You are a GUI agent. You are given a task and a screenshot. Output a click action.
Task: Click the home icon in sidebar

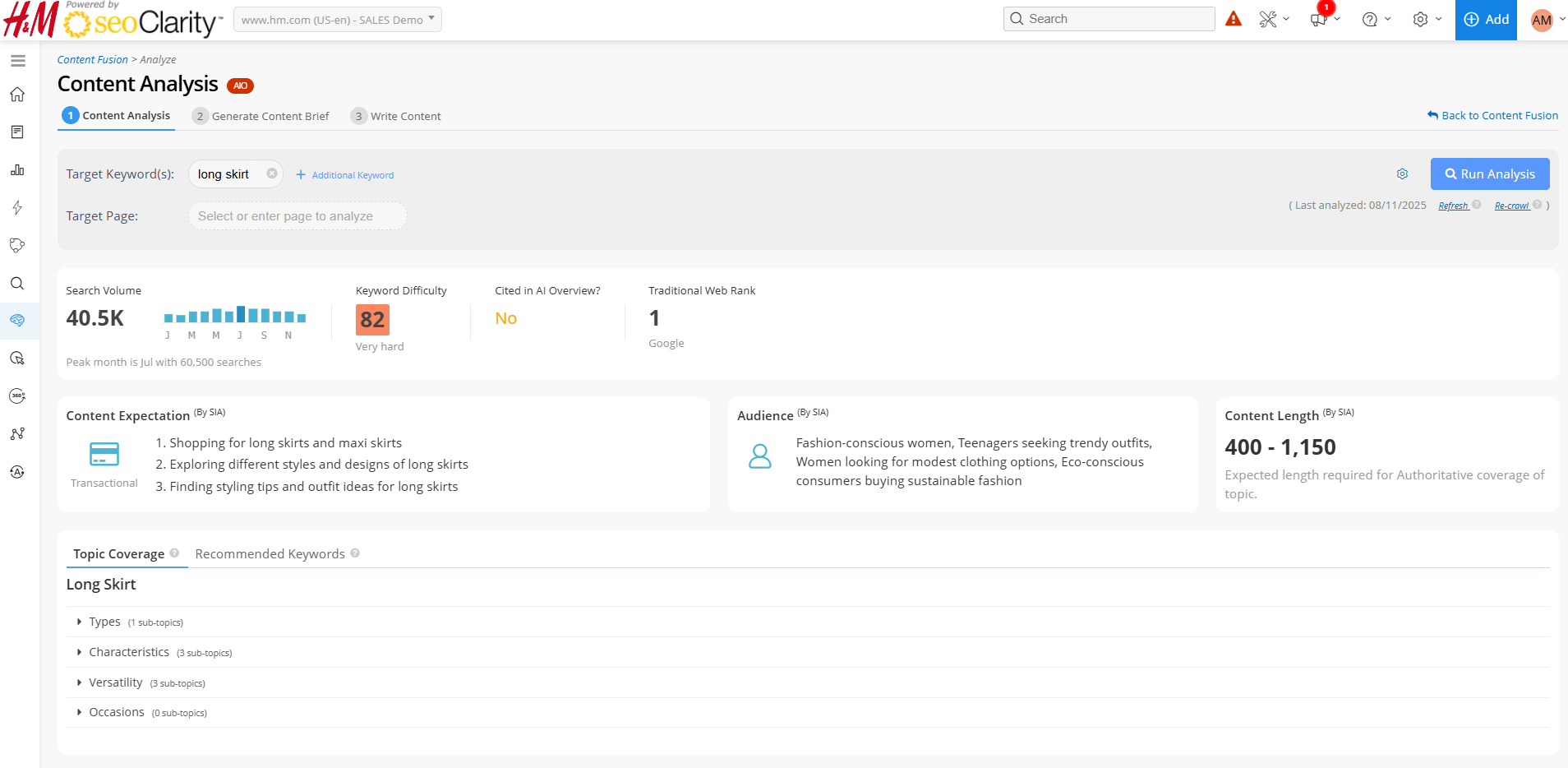(17, 95)
